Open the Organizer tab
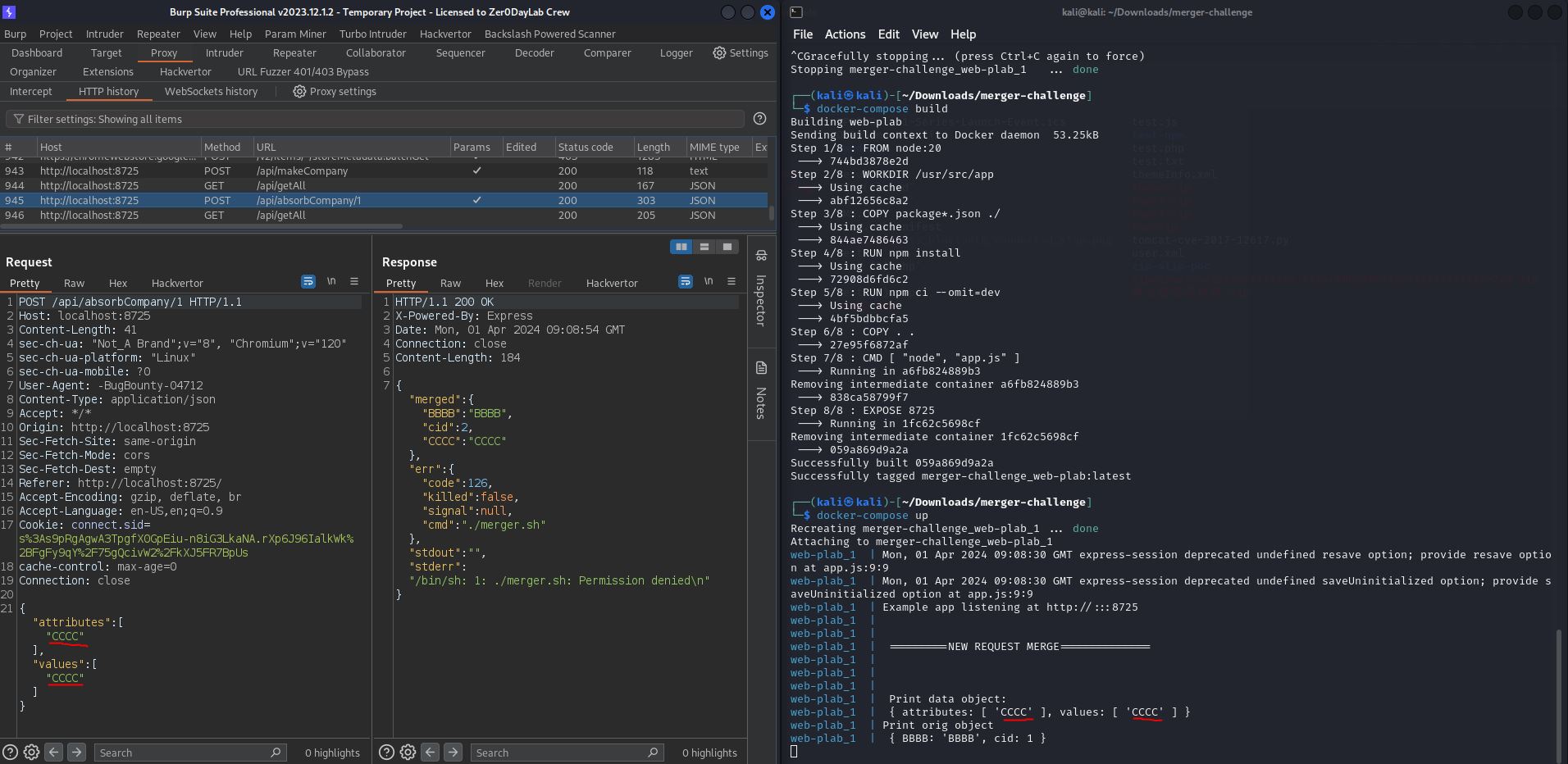This screenshot has height=764, width=1568. pyautogui.click(x=34, y=71)
